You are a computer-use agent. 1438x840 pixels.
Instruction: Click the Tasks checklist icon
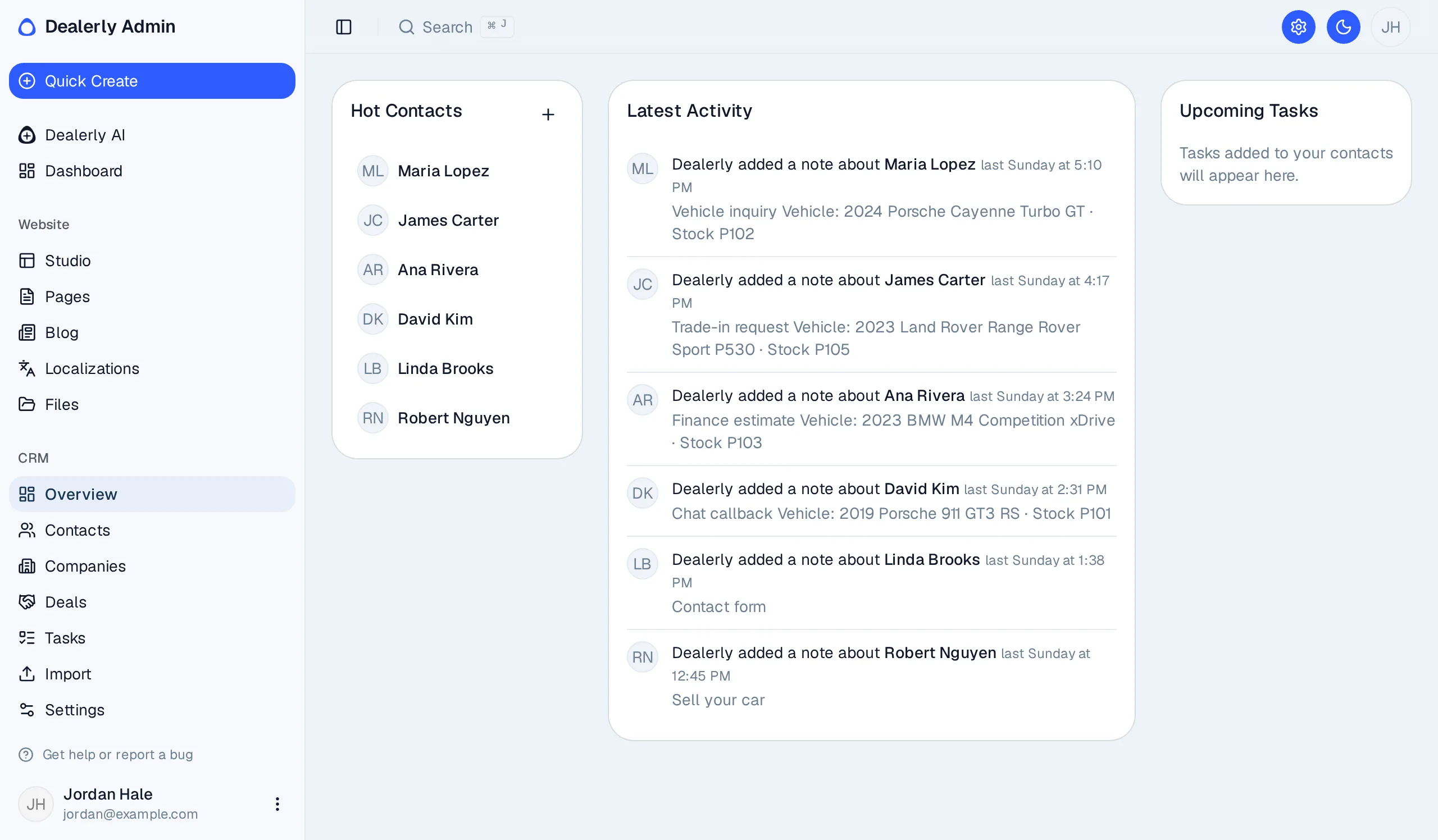(x=27, y=638)
